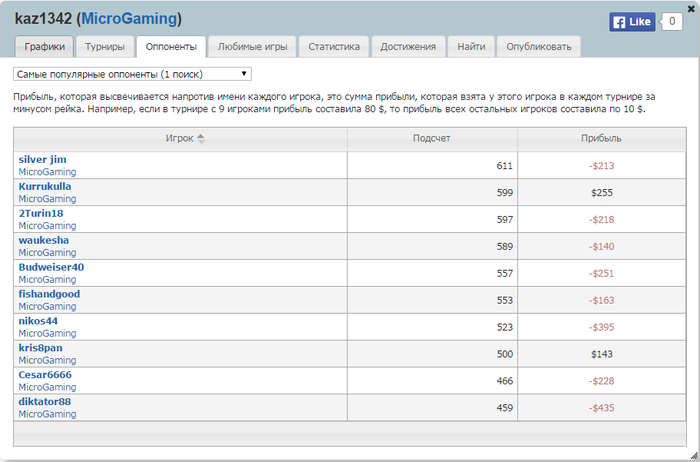
Task: Sort by the Подсчет column header
Action: tap(432, 138)
